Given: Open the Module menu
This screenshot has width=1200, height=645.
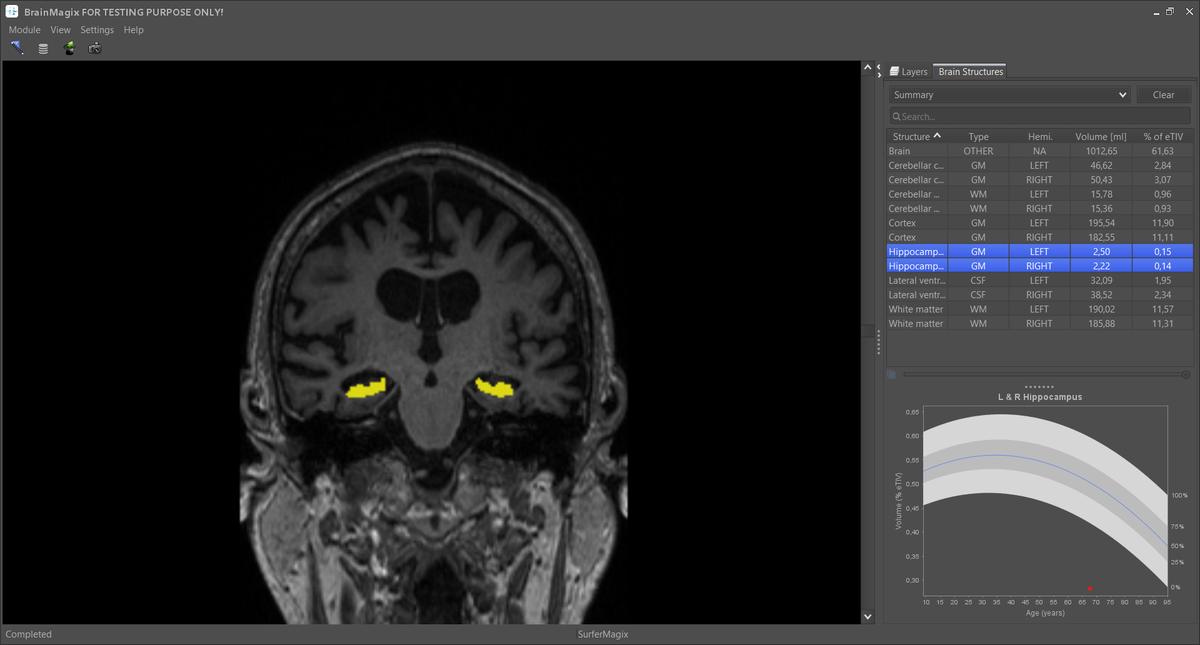Looking at the screenshot, I should [25, 30].
